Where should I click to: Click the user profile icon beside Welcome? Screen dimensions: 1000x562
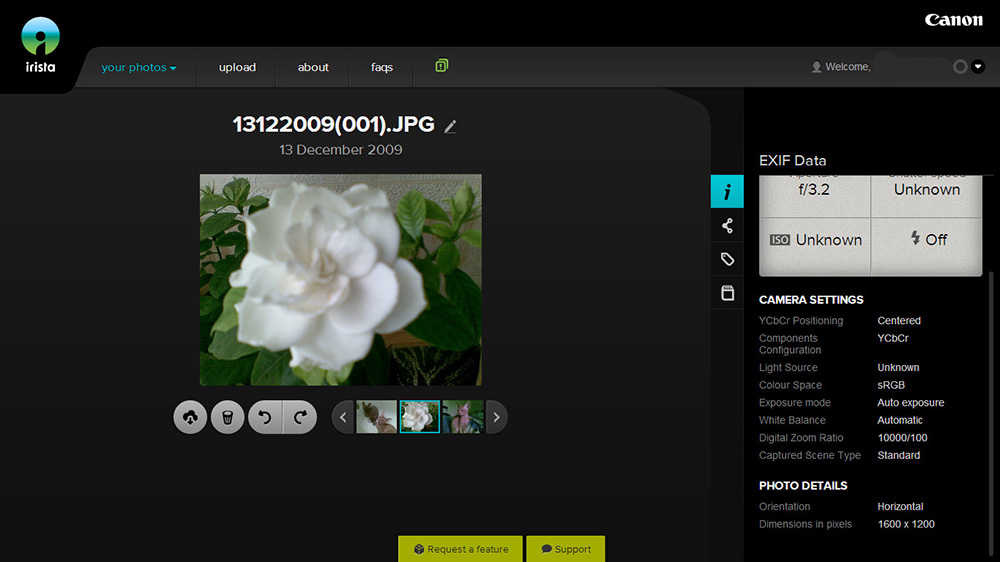coord(816,67)
